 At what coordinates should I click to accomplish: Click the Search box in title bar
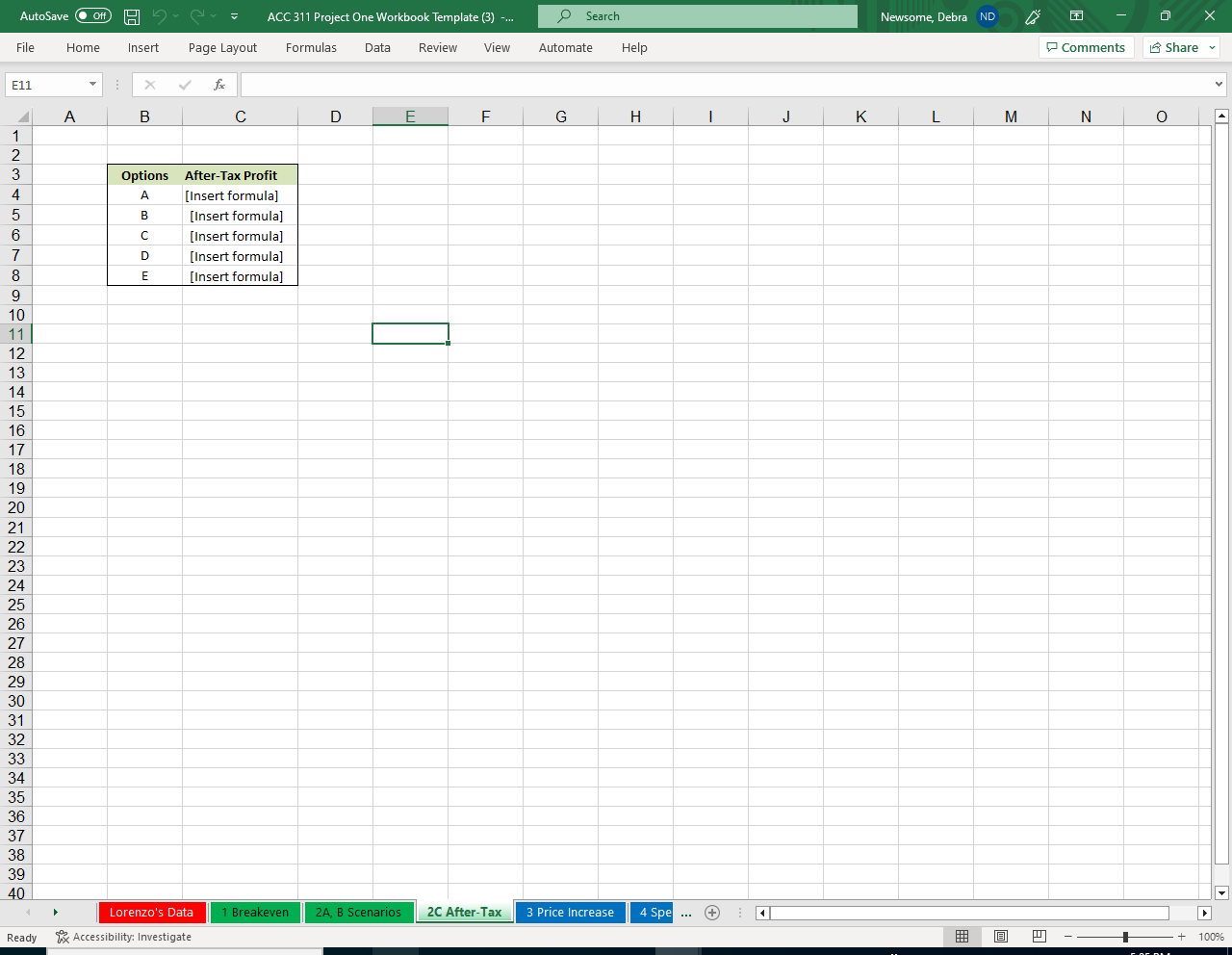click(x=698, y=16)
